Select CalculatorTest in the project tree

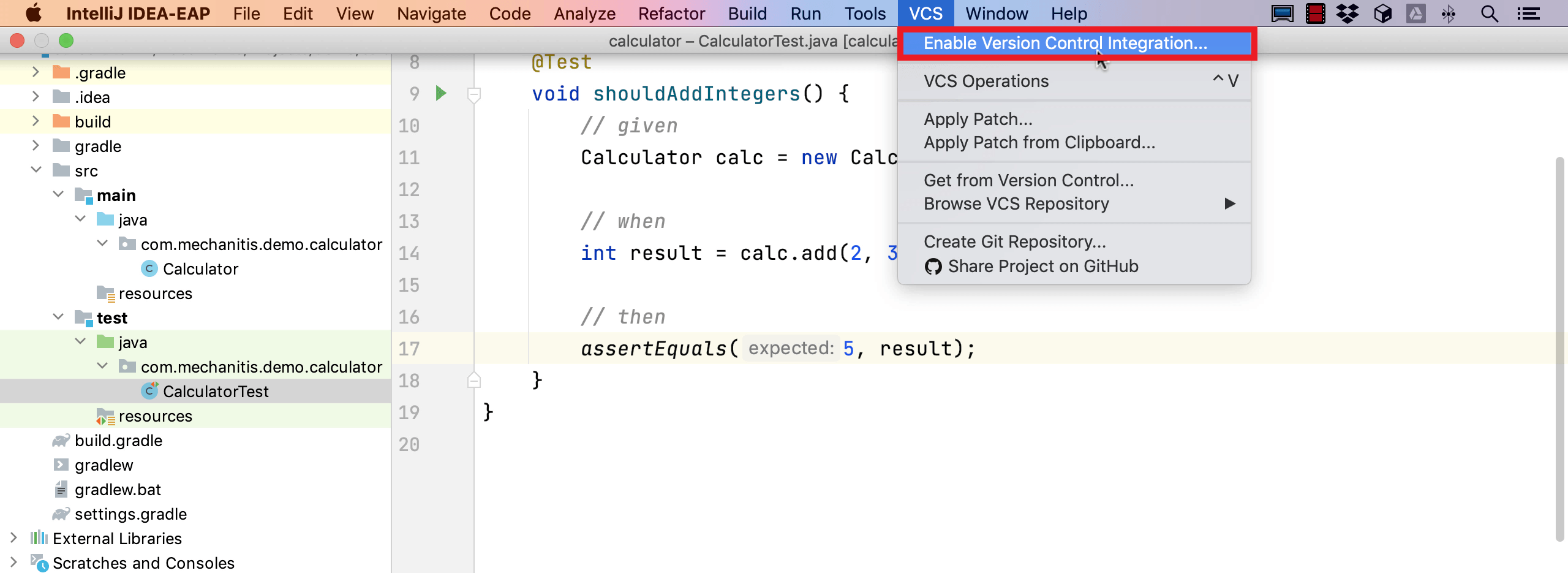coord(216,391)
